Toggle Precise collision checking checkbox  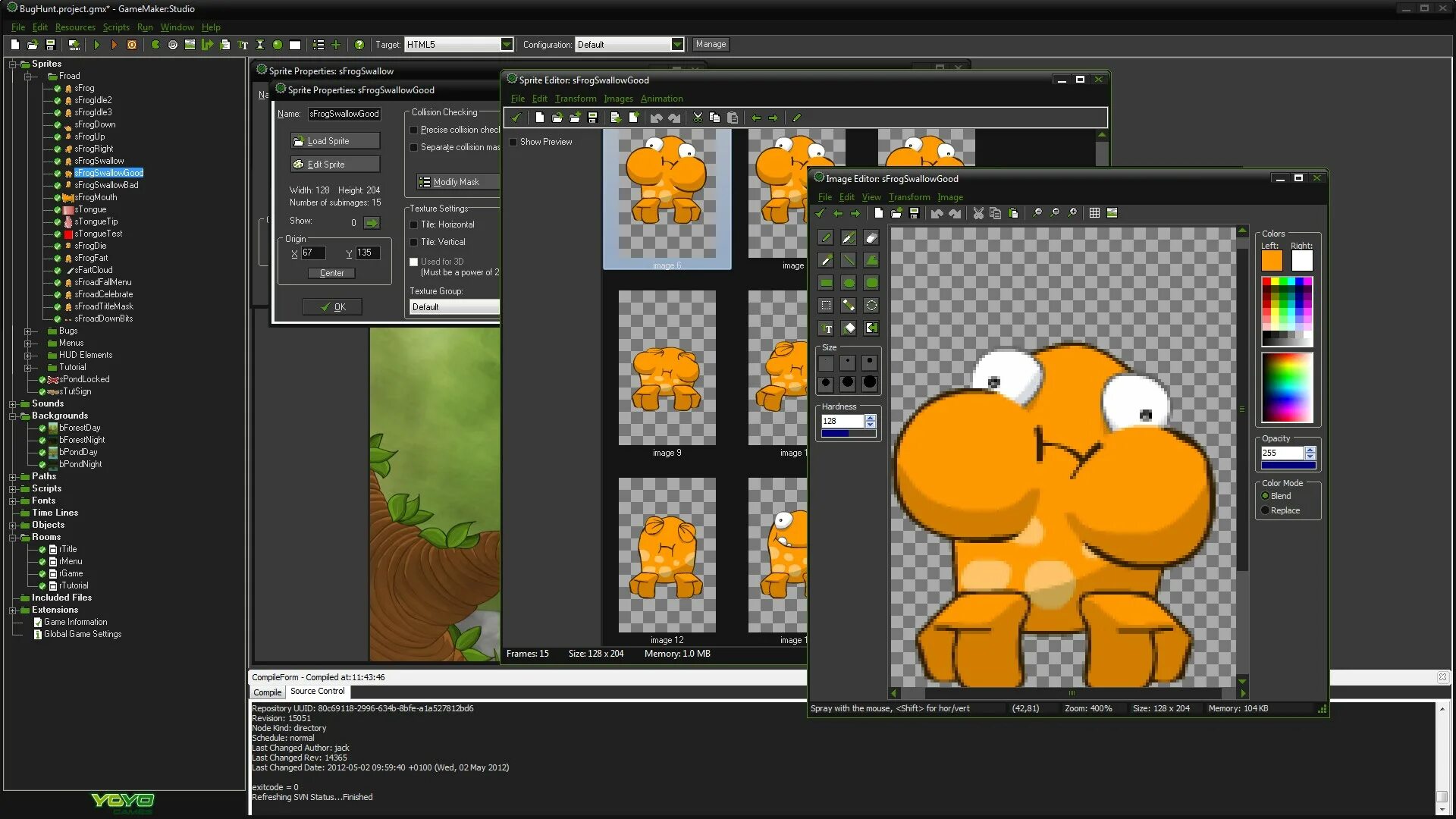pos(414,130)
